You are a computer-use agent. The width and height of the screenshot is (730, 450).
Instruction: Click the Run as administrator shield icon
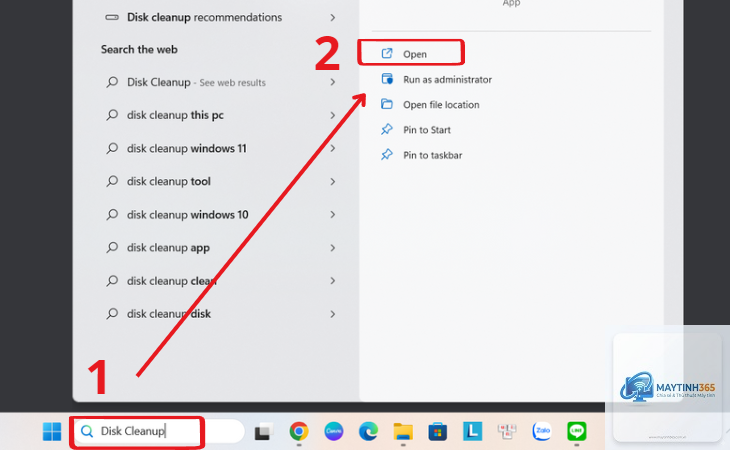click(387, 79)
